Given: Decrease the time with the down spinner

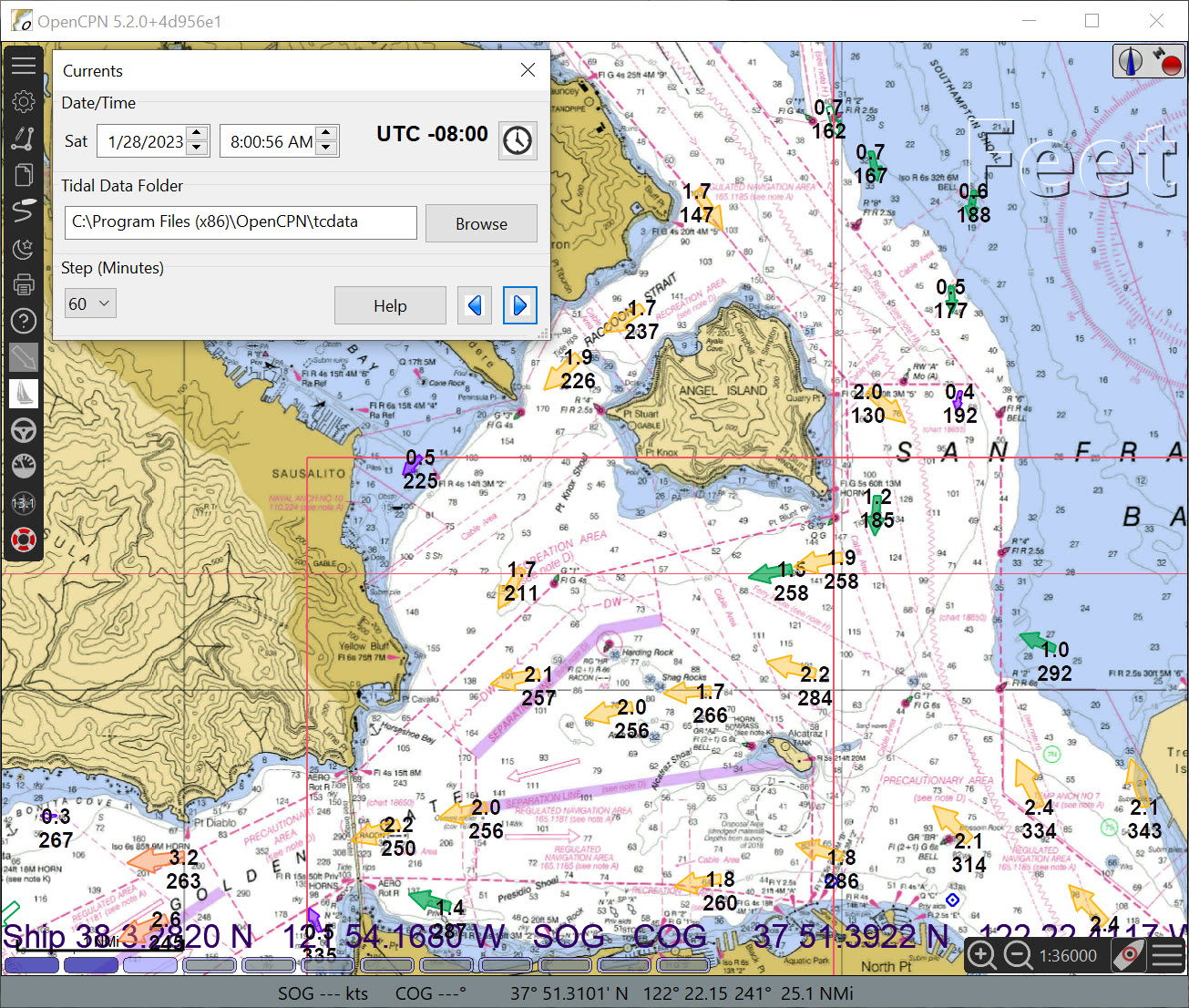Looking at the screenshot, I should pos(328,149).
